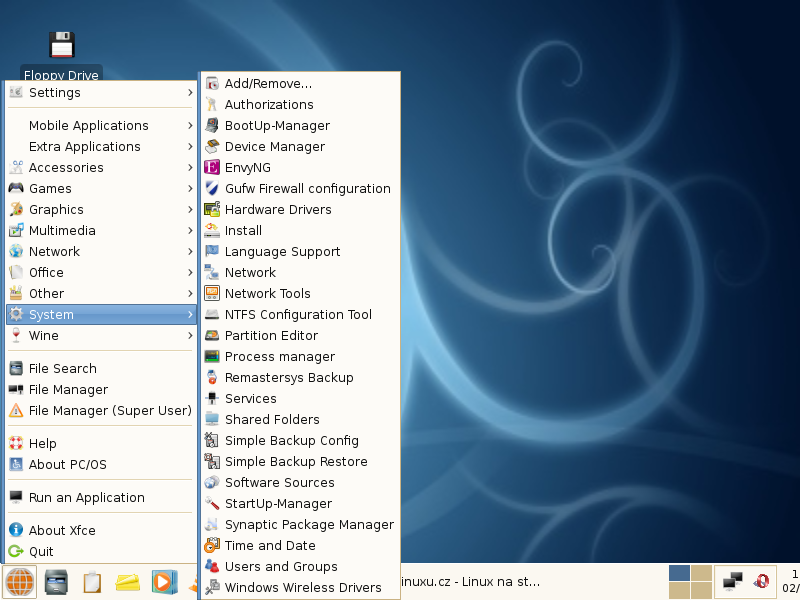Launch File Search from the menu

[101, 368]
